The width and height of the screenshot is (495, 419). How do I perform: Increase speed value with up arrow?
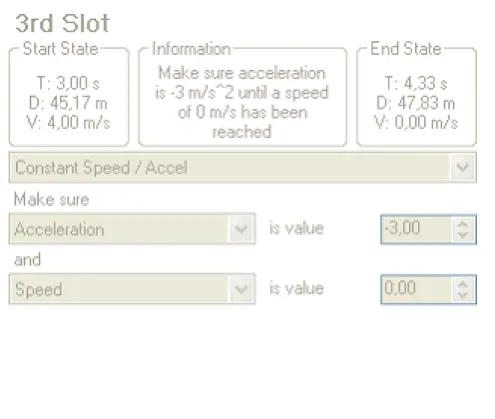pyautogui.click(x=463, y=284)
